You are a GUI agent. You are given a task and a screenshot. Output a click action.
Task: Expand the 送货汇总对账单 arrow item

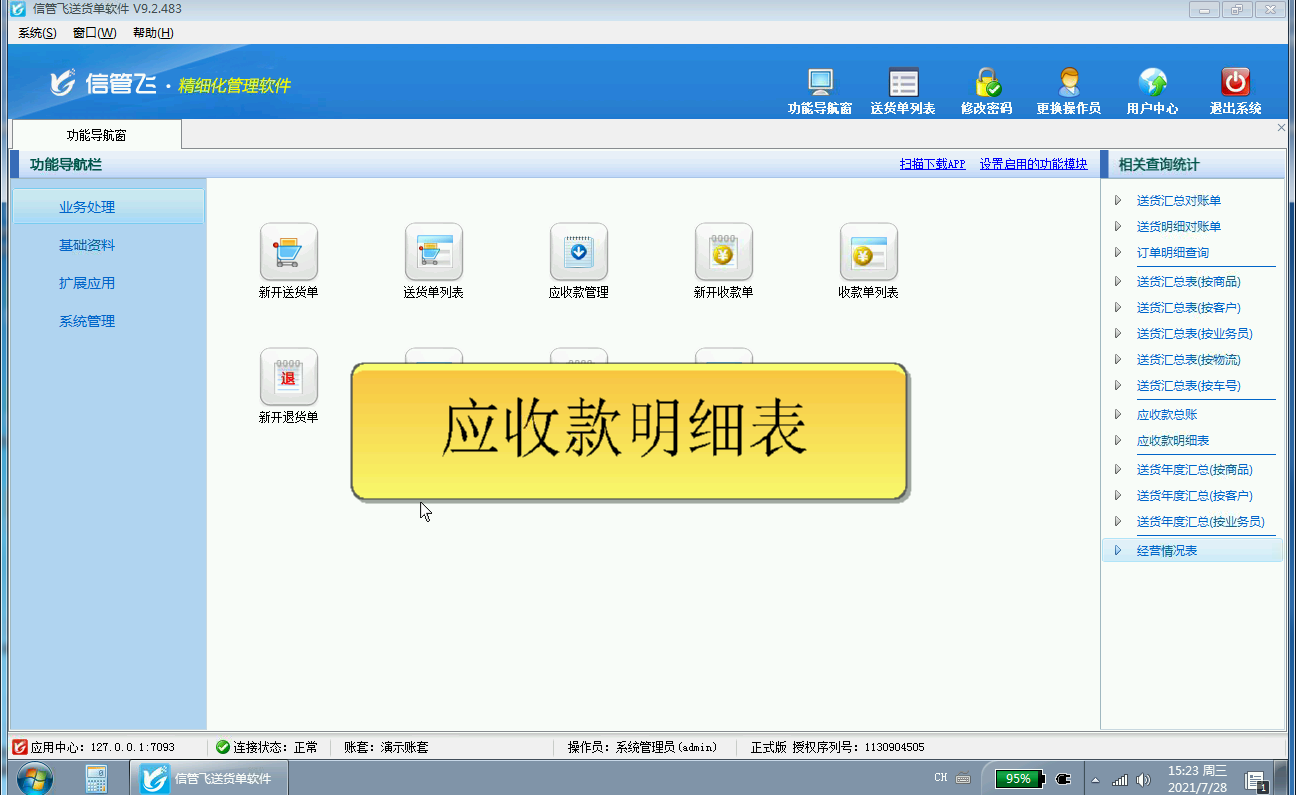pyautogui.click(x=1178, y=201)
